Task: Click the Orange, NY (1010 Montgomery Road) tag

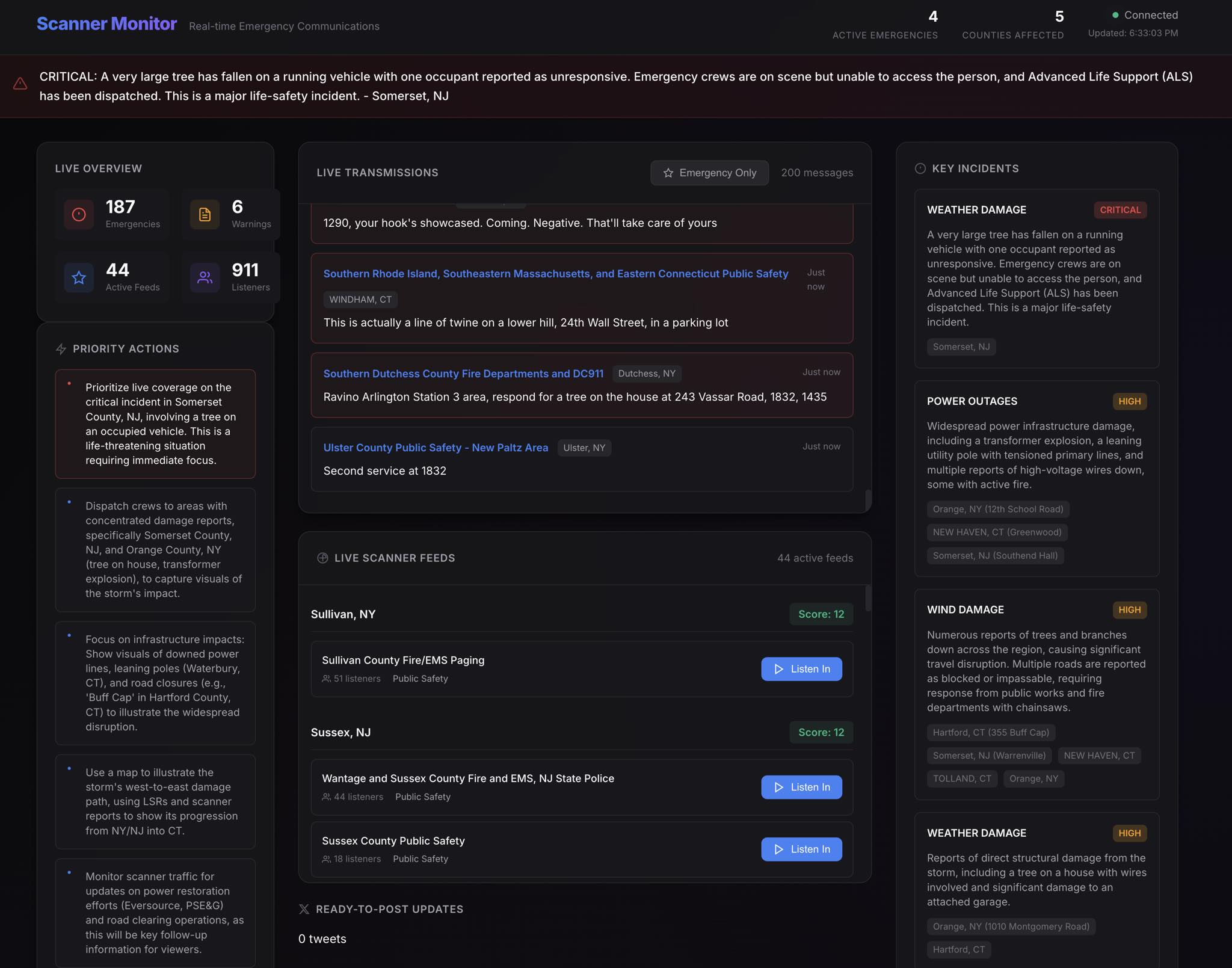Action: pyautogui.click(x=1011, y=926)
